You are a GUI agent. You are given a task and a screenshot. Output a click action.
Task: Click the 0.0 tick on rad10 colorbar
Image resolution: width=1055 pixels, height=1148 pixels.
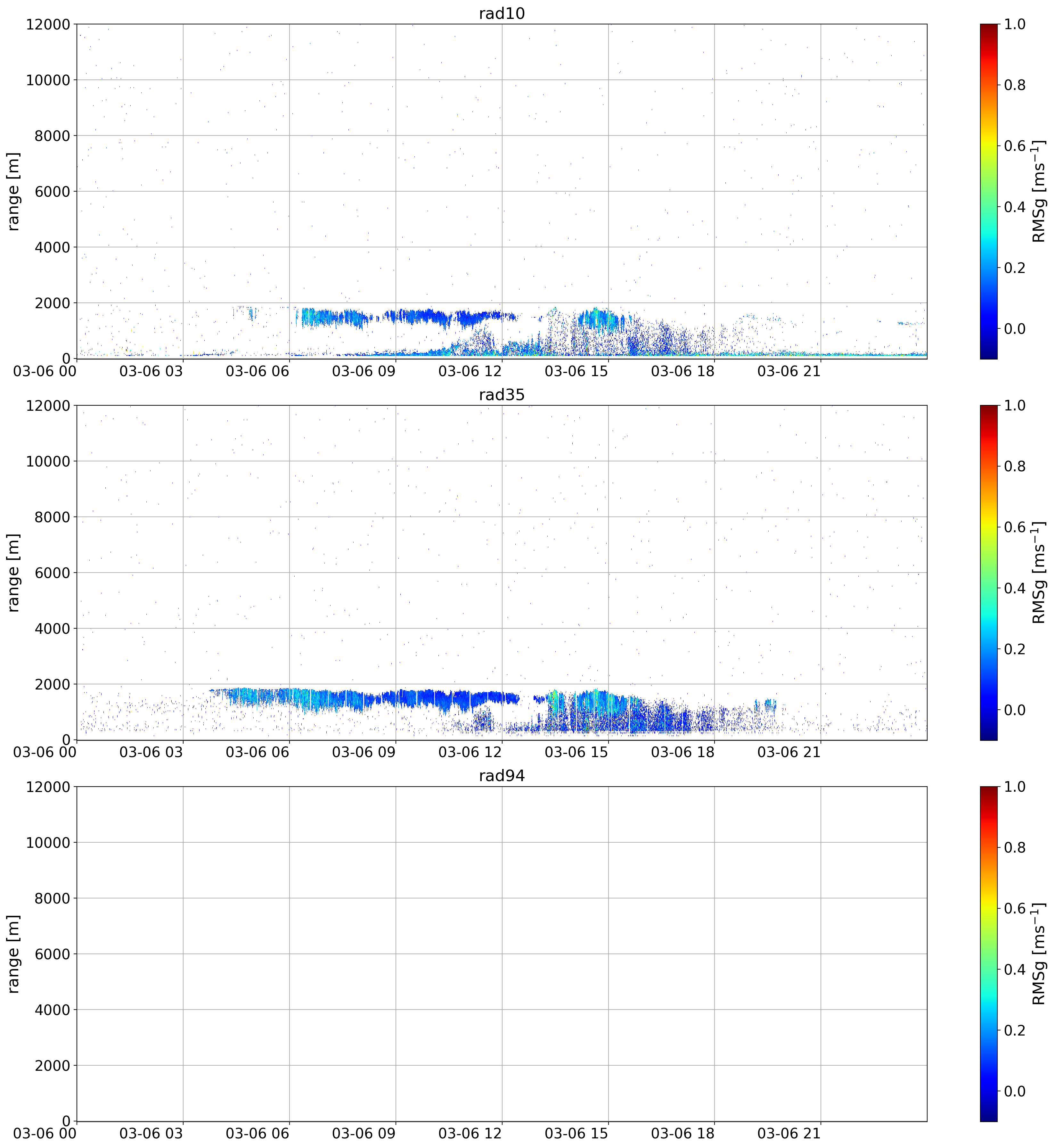1015,328
